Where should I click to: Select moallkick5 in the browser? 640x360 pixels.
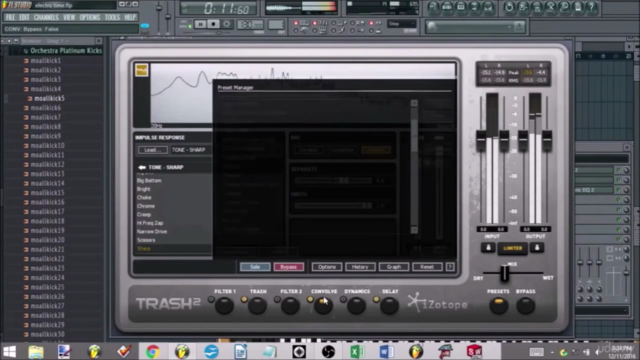point(49,98)
